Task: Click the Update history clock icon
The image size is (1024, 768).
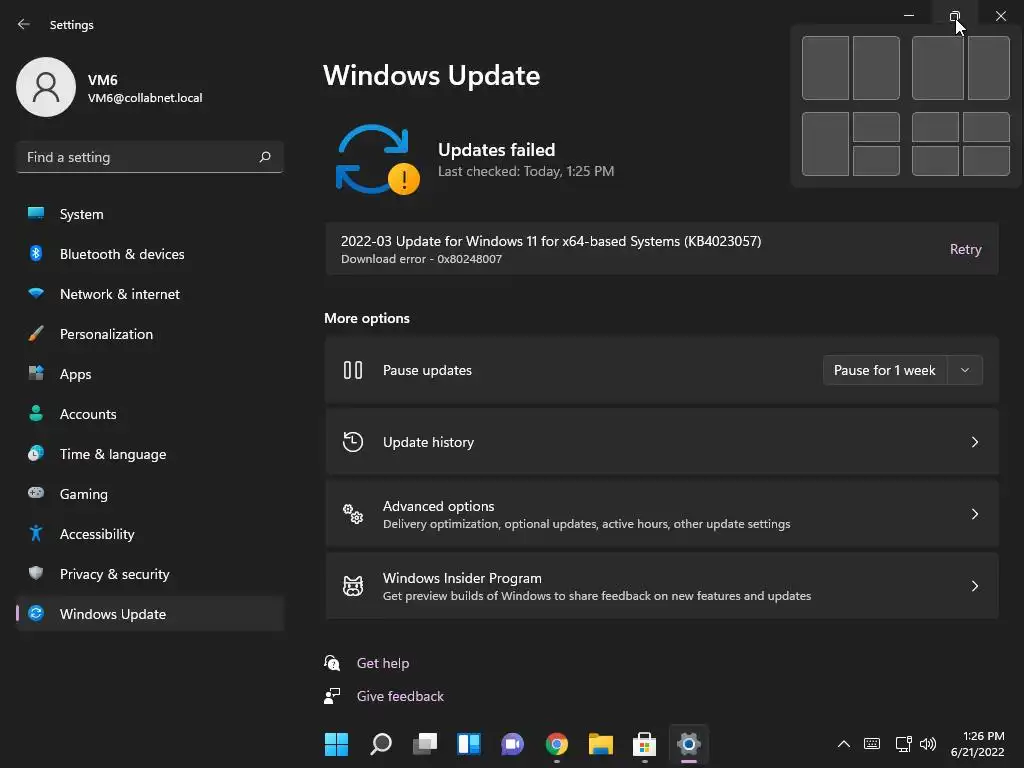Action: coord(353,442)
